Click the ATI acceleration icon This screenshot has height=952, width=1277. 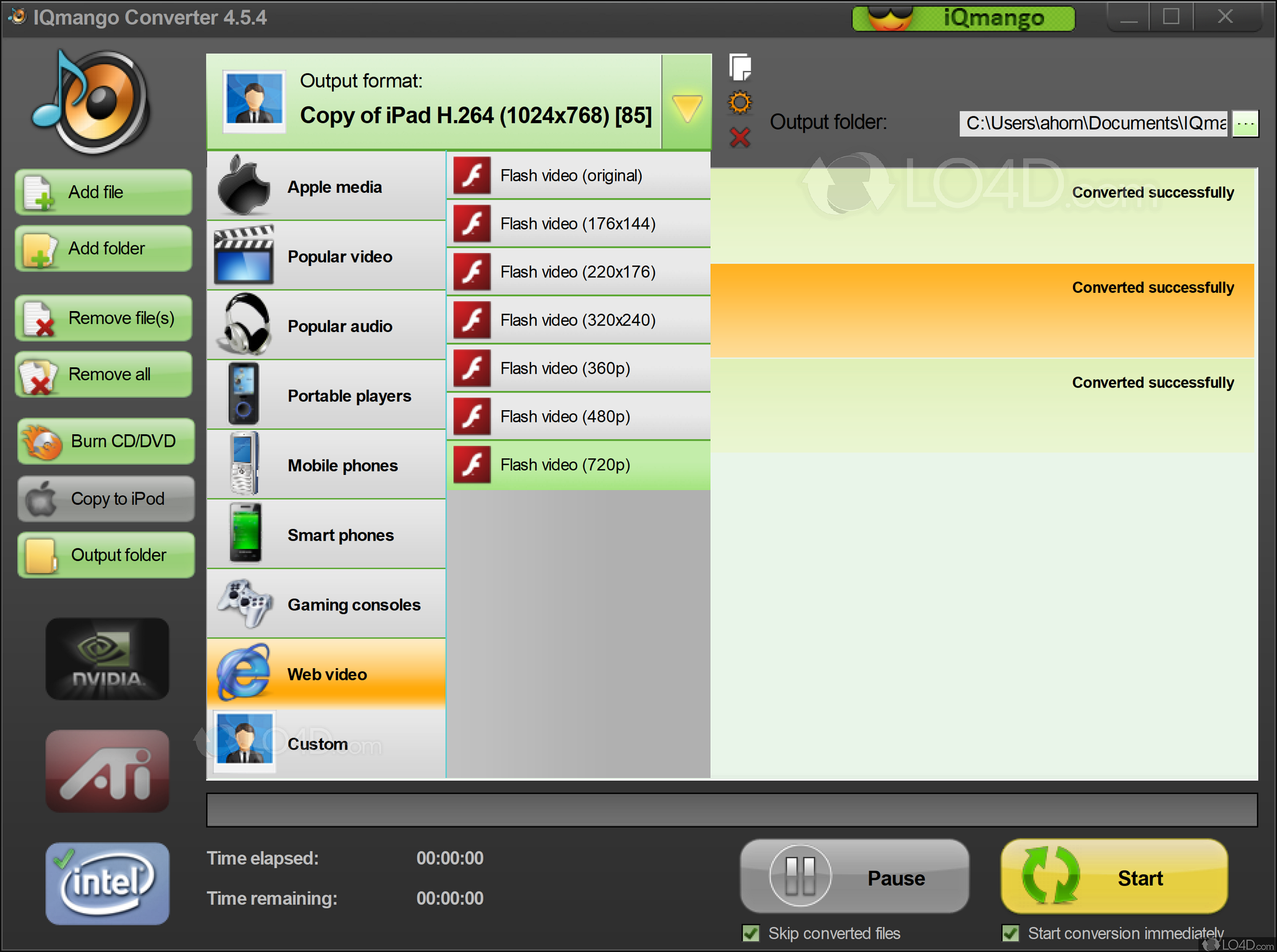(x=107, y=771)
